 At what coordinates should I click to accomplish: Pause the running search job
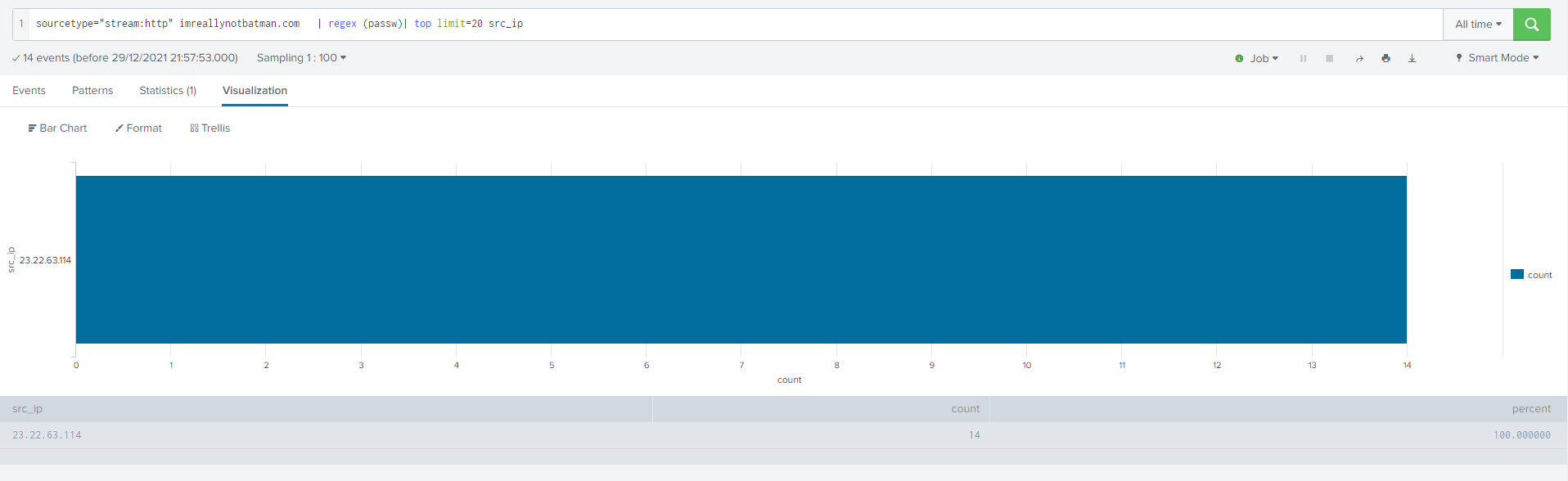tap(1303, 58)
